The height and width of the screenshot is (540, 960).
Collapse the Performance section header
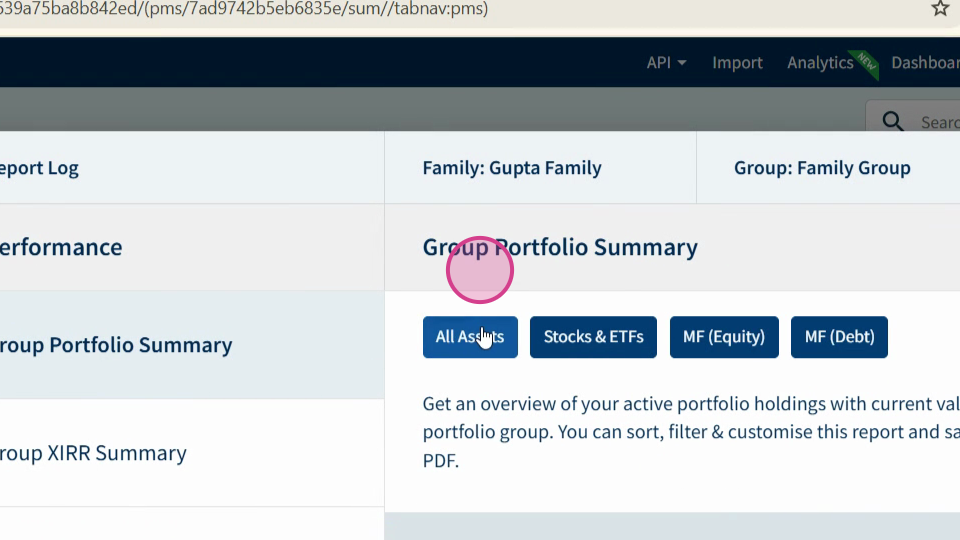(x=192, y=247)
